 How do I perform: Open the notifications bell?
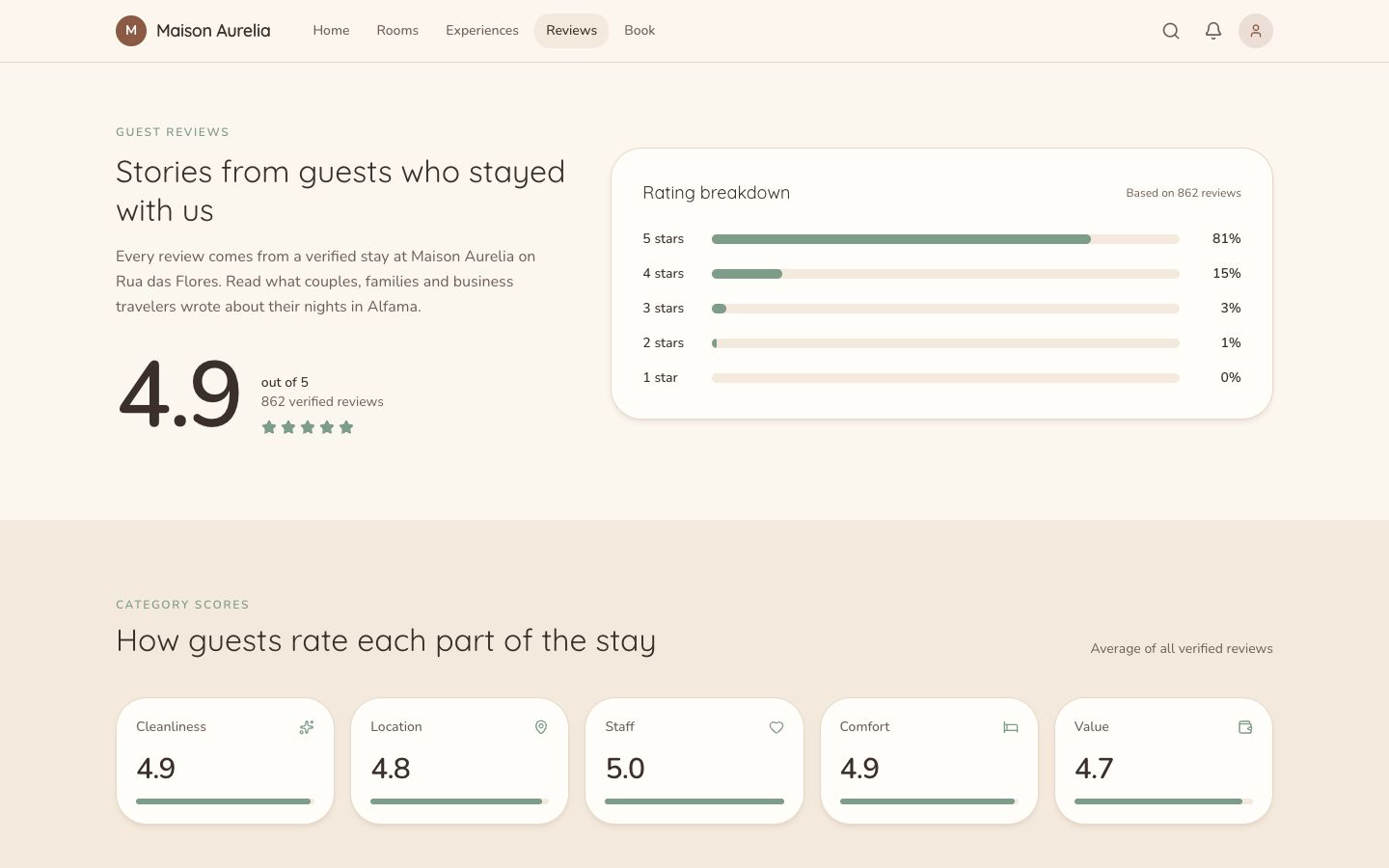click(x=1213, y=31)
